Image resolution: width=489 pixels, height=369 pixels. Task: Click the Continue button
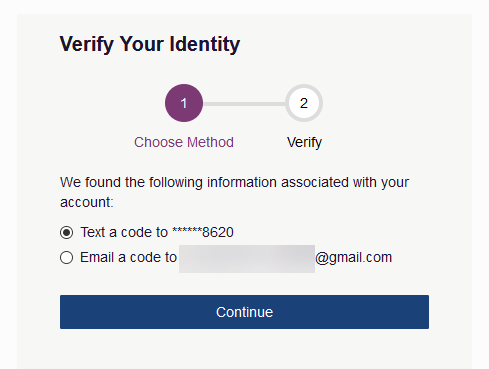(244, 312)
